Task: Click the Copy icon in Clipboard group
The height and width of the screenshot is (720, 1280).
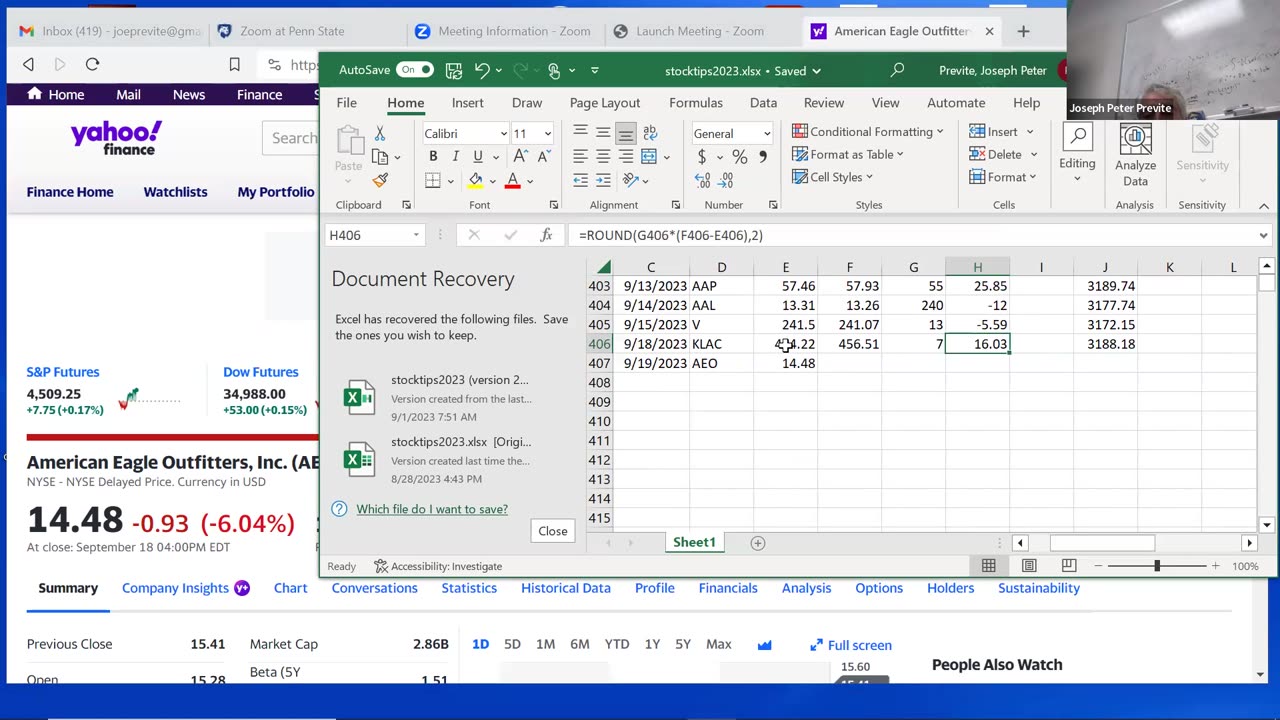Action: (x=380, y=157)
